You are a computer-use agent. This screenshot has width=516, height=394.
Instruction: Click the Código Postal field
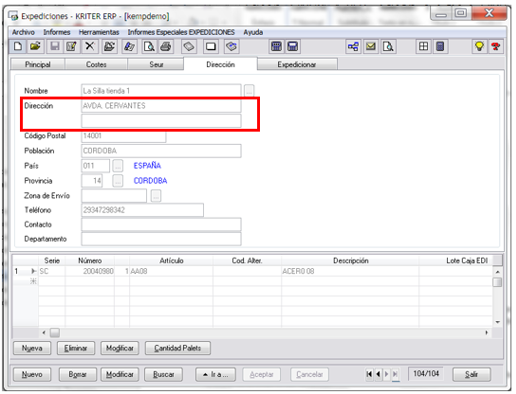124,136
